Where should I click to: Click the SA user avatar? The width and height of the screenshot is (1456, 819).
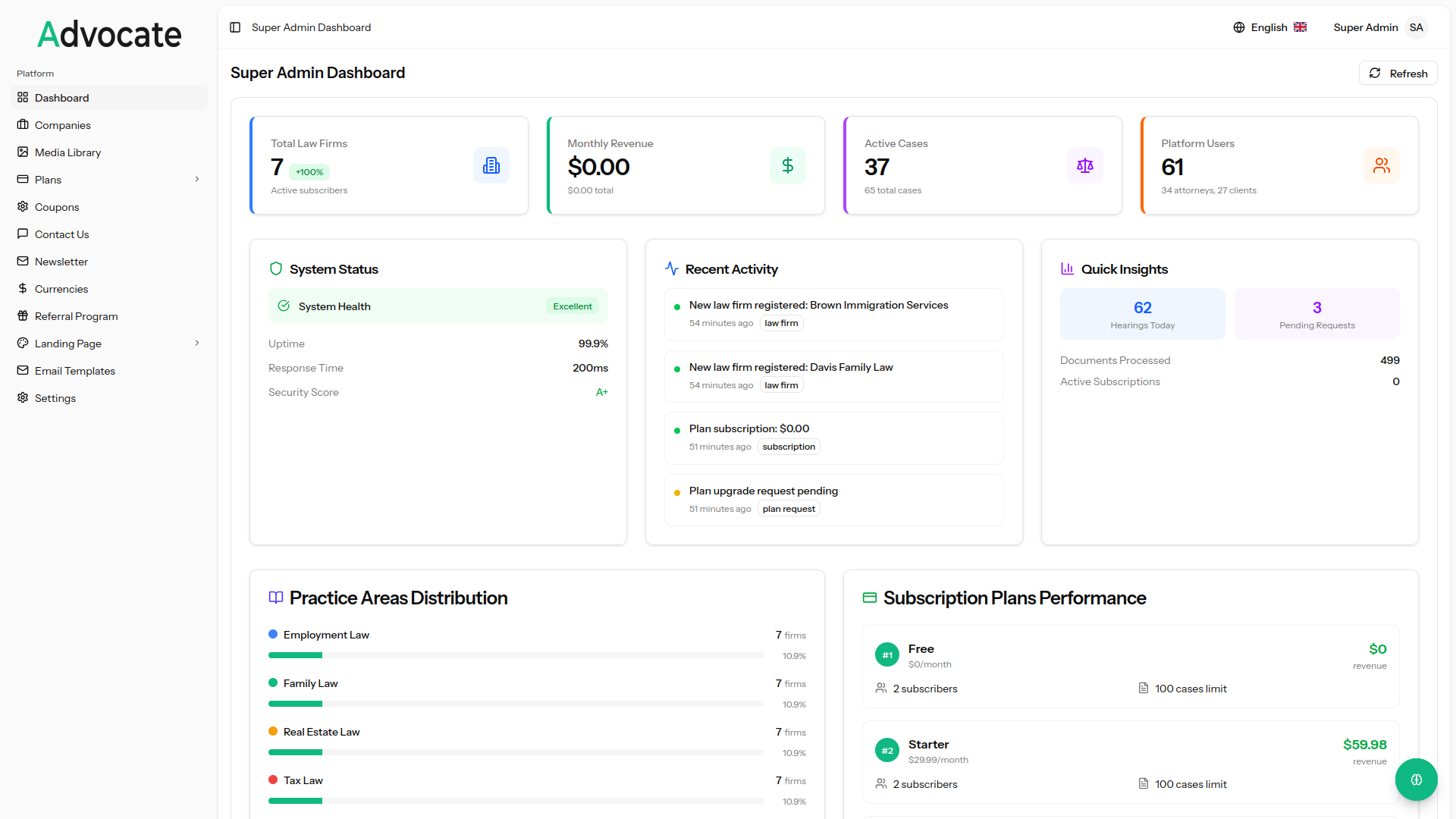point(1417,27)
